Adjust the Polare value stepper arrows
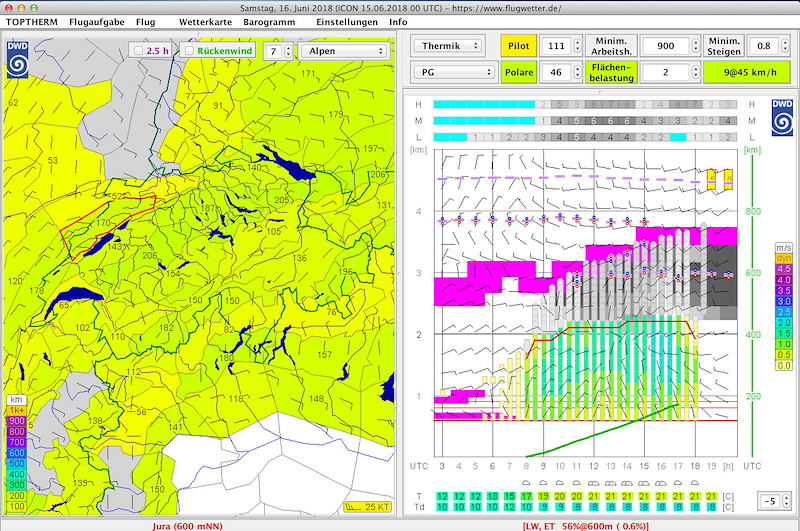The width and height of the screenshot is (800, 531). pos(577,72)
